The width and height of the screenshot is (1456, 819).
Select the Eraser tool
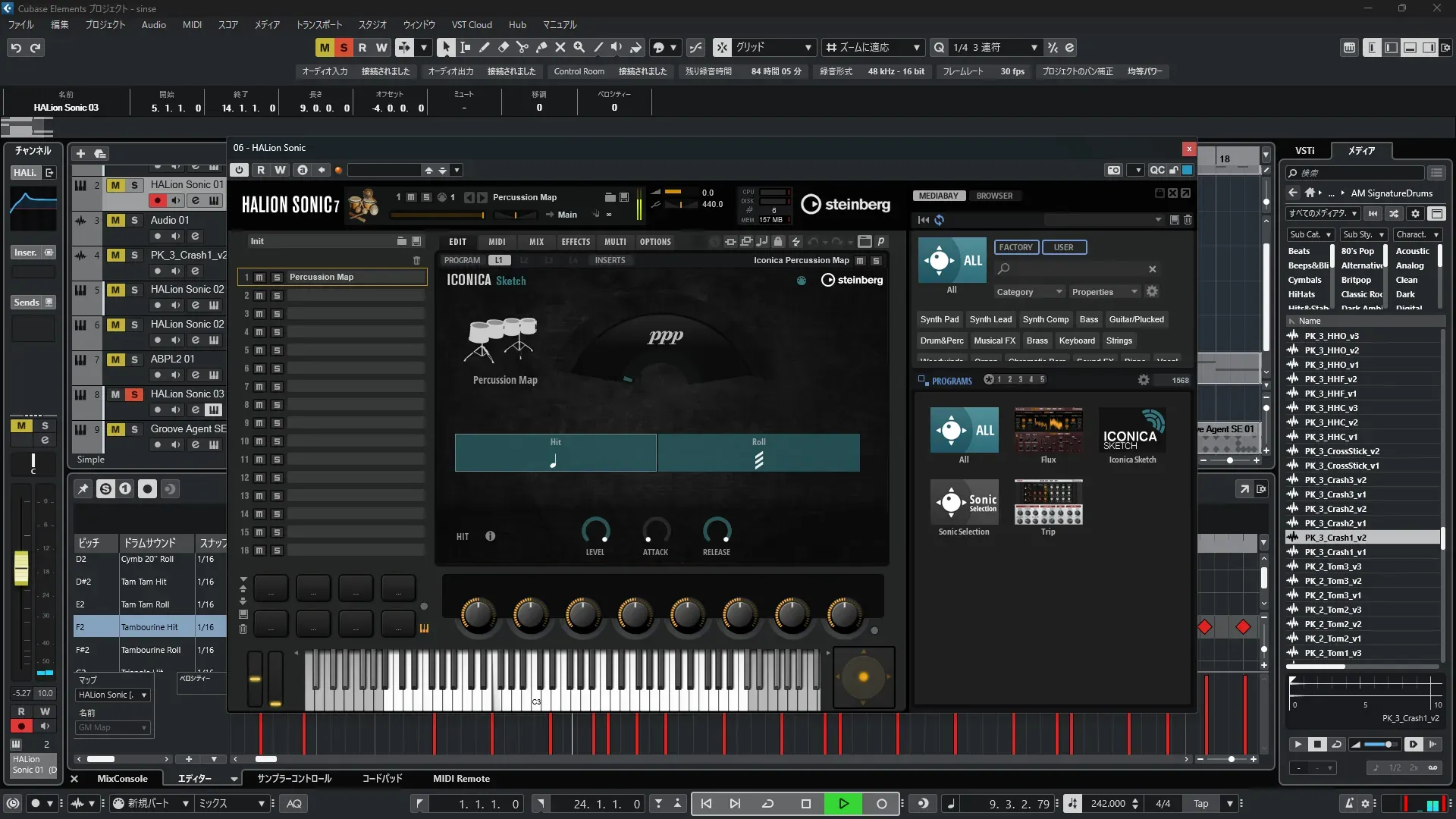(x=503, y=48)
